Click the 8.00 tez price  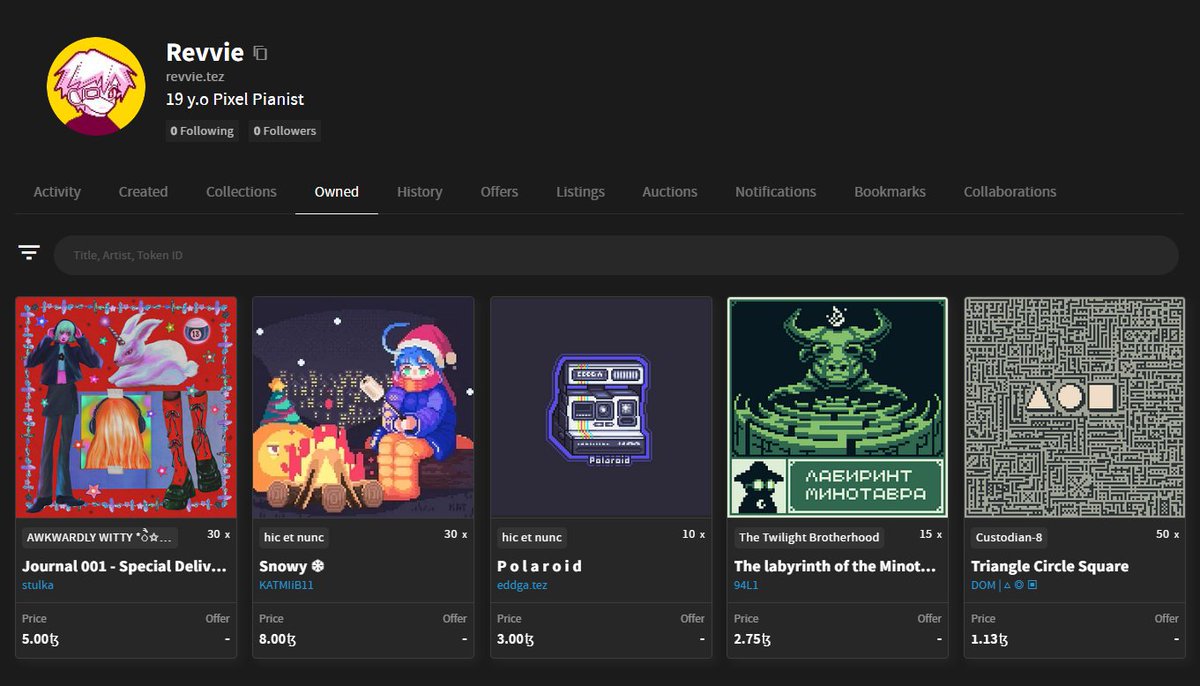280,639
